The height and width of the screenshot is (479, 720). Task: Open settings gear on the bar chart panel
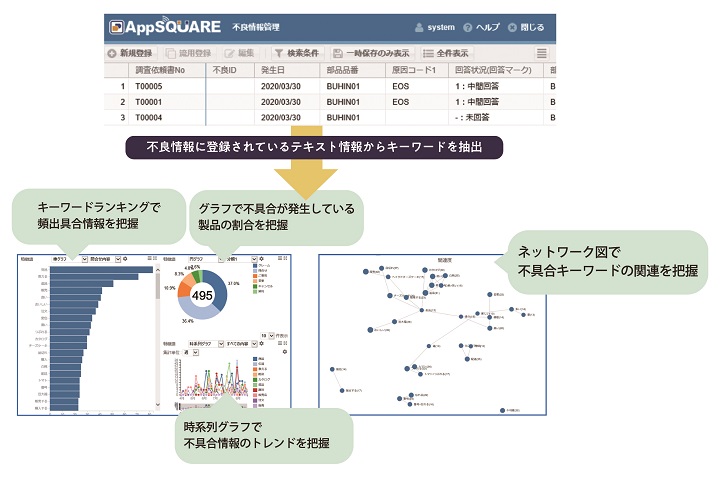point(124,258)
